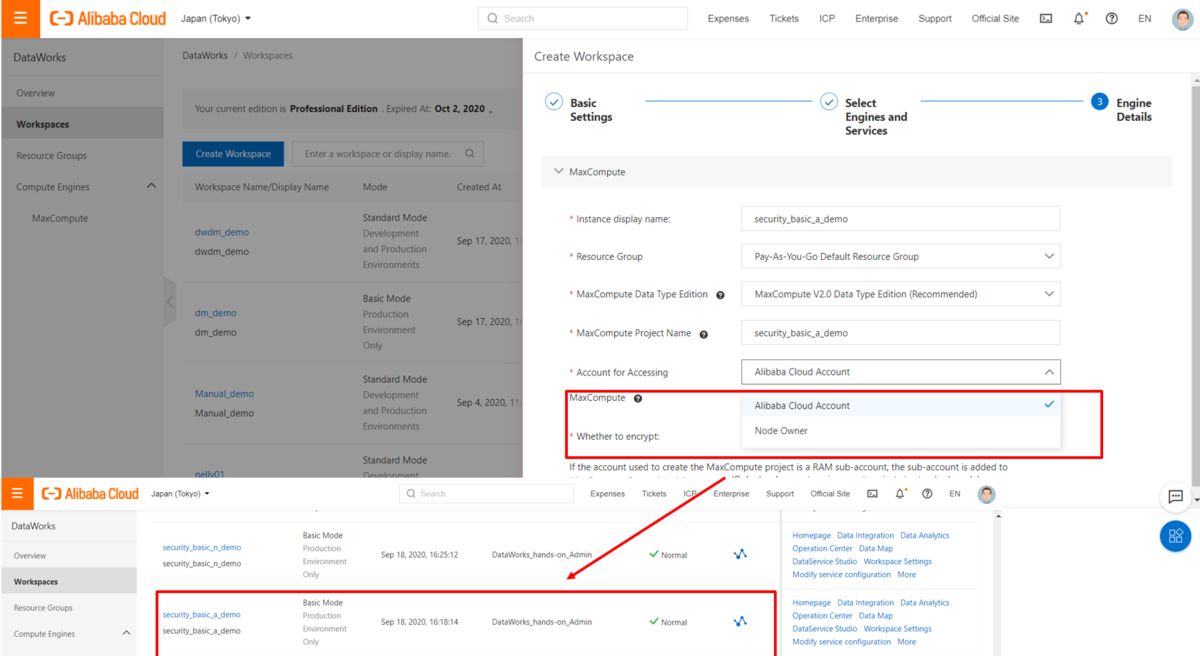Click the DataWorks breadcrumb link
1200x656 pixels.
tap(205, 56)
